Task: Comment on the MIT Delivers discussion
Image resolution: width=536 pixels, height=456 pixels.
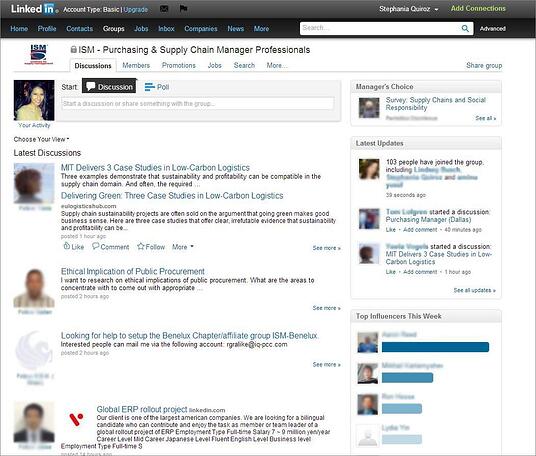Action: coord(111,246)
